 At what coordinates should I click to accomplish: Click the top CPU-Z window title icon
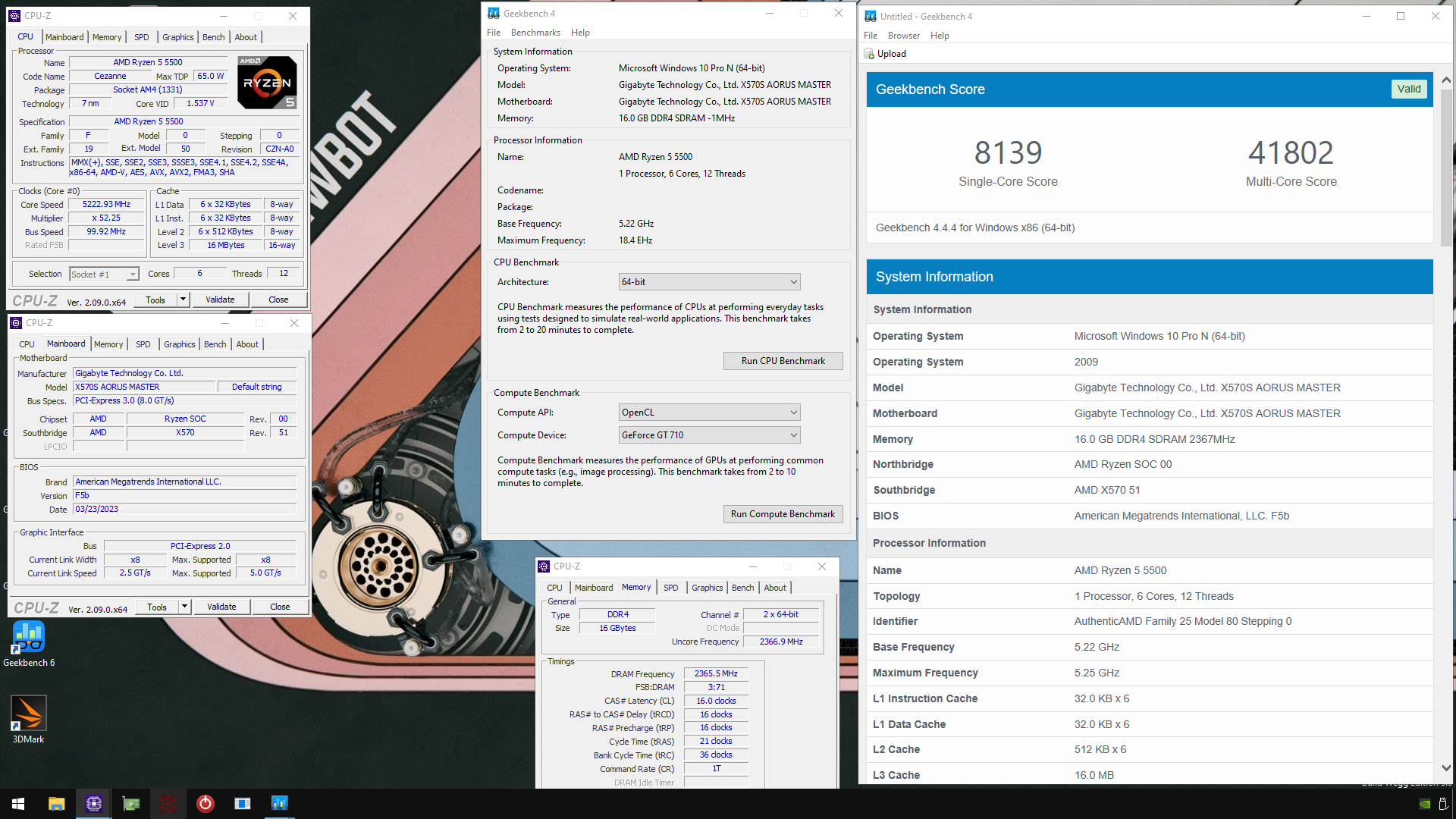14,15
